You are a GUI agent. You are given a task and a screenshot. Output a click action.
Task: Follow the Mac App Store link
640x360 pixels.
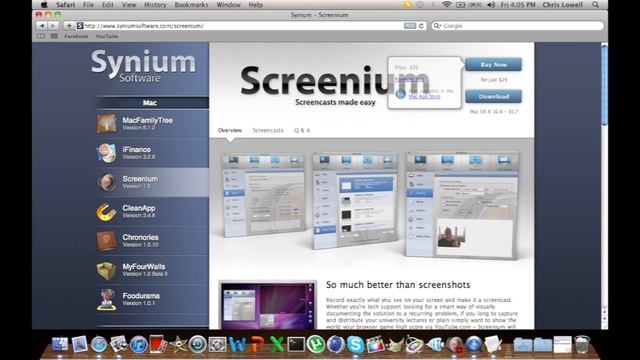pyautogui.click(x=424, y=96)
